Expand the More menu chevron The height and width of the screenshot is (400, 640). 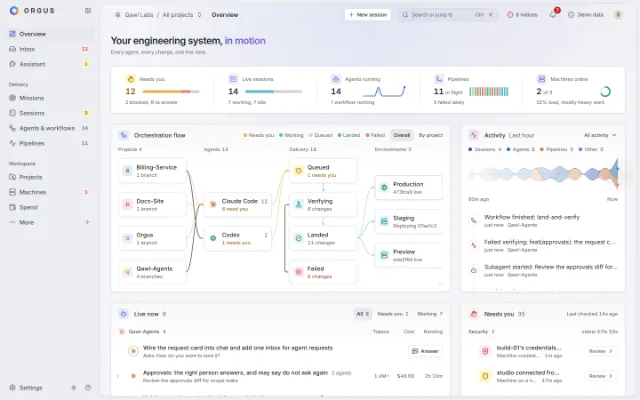point(87,222)
